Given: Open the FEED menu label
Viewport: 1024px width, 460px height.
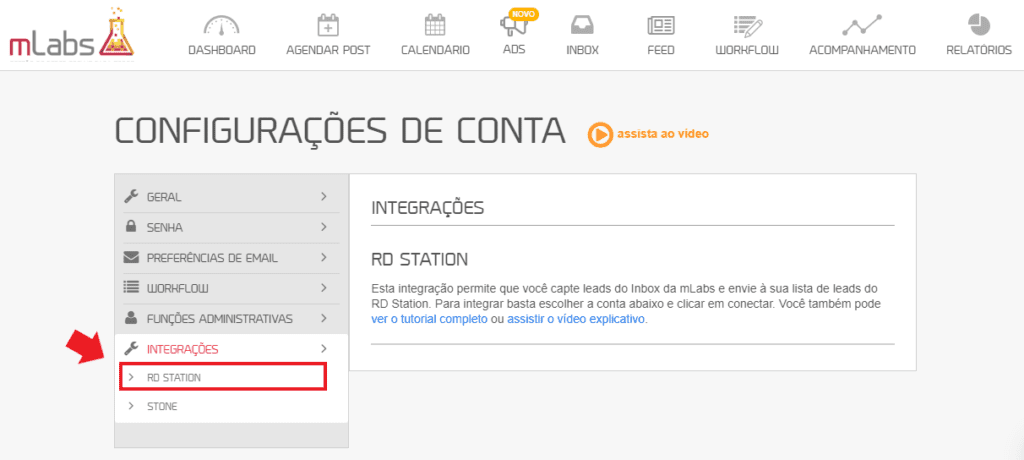Looking at the screenshot, I should pyautogui.click(x=661, y=50).
